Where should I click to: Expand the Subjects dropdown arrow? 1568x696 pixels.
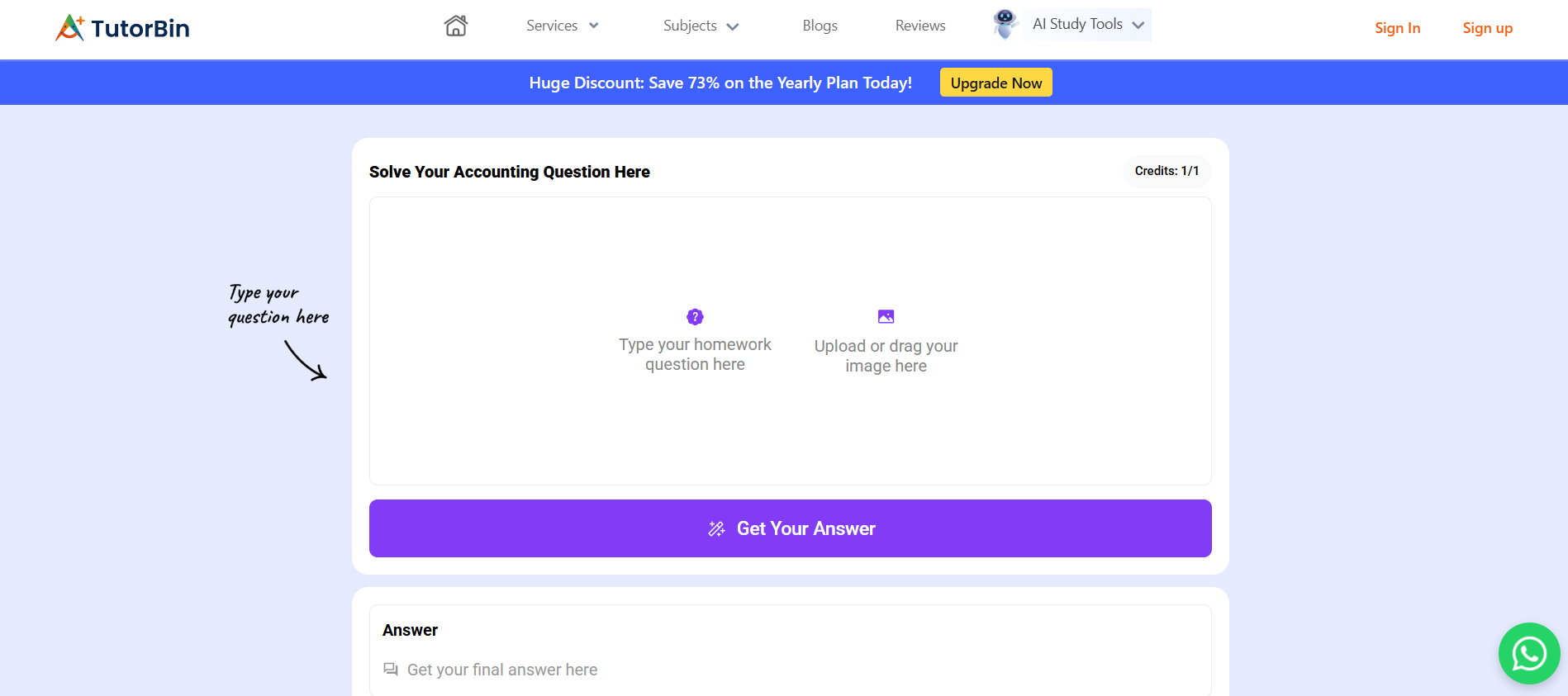(732, 26)
